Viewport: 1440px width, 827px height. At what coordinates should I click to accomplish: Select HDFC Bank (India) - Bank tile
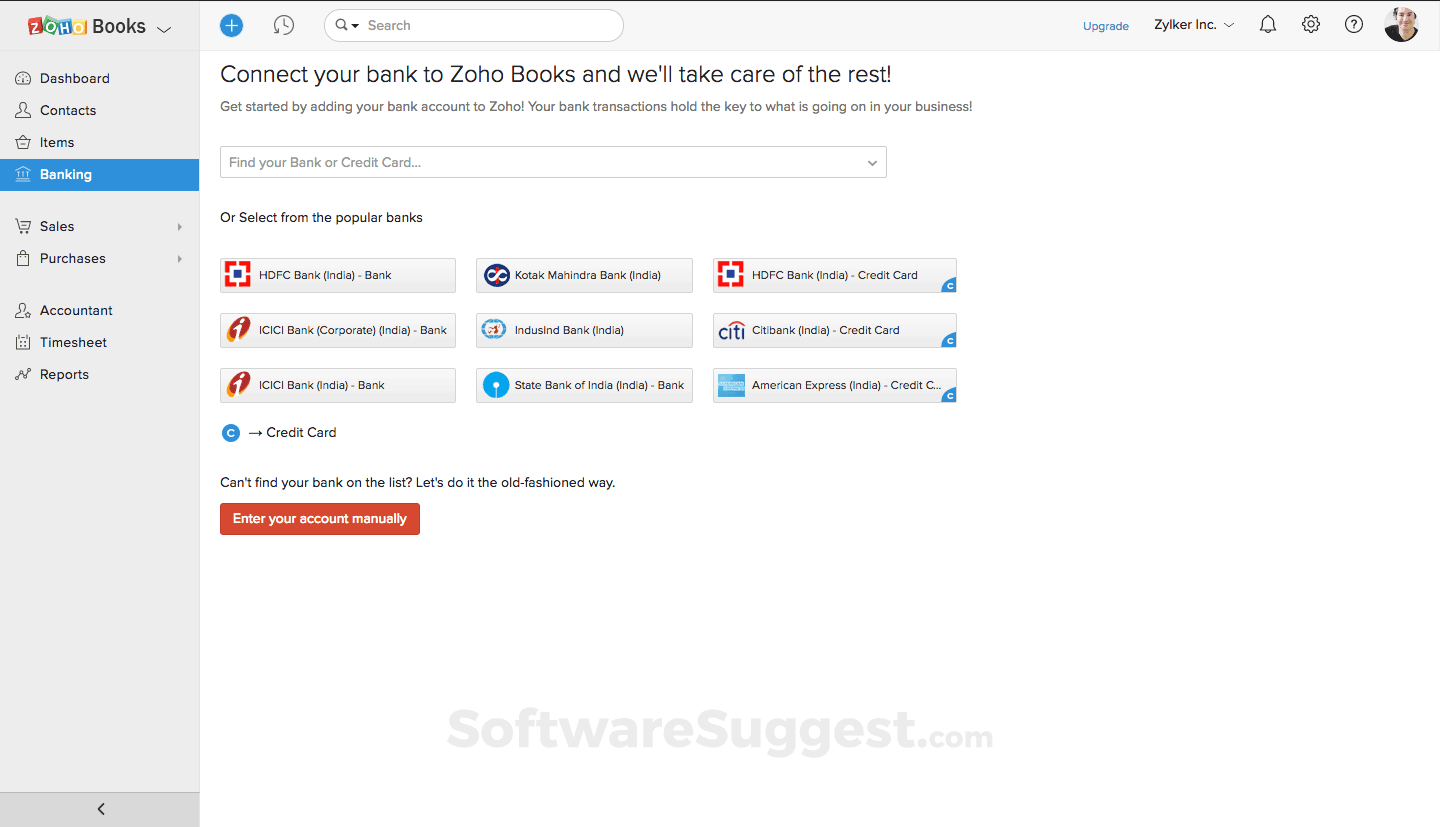[x=337, y=275]
